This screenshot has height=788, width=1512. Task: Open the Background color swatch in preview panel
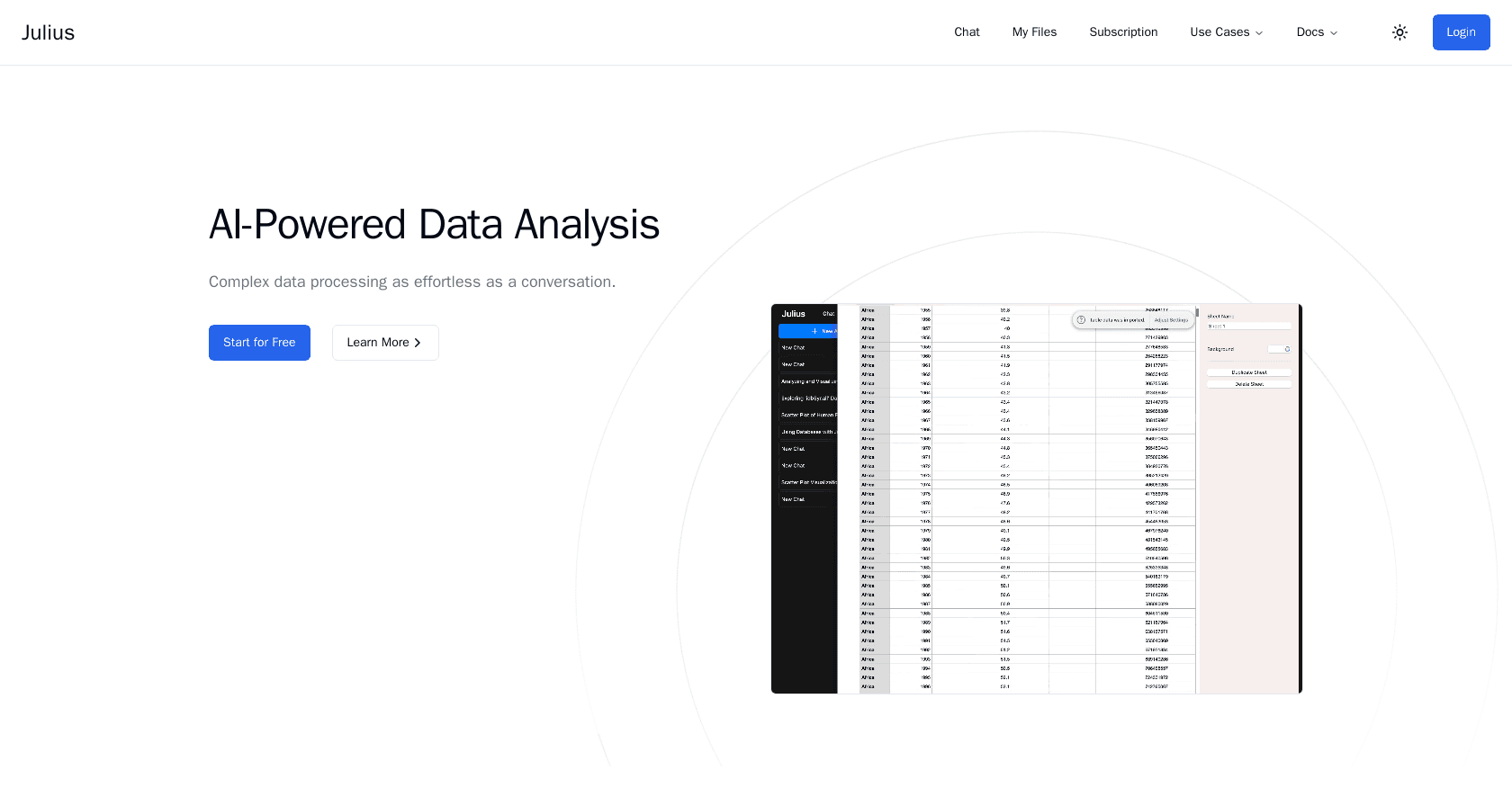[x=1279, y=349]
